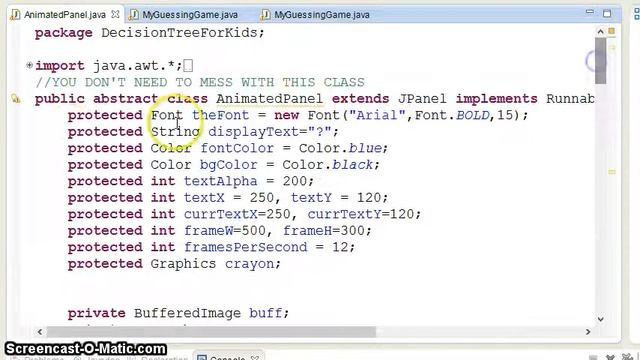Click the warning marker beside class declaration

click(16, 98)
